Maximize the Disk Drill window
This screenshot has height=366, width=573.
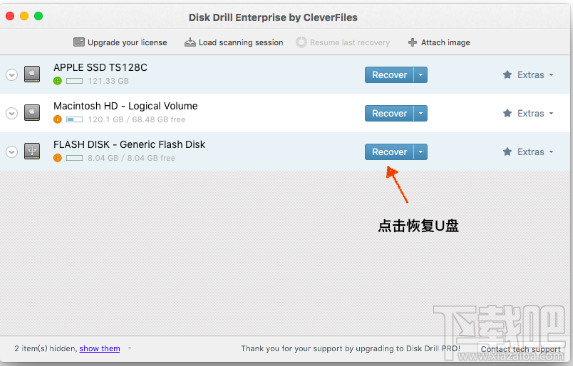(38, 16)
